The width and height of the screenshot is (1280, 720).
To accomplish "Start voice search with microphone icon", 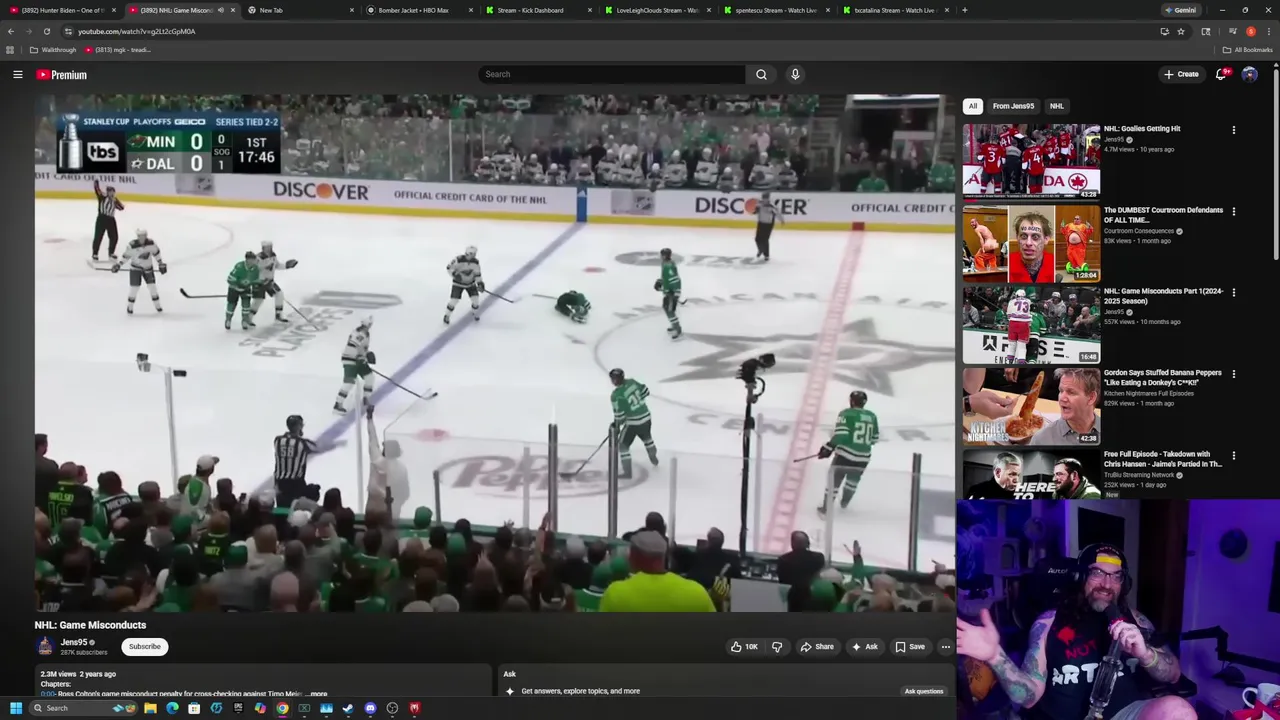I will click(795, 74).
